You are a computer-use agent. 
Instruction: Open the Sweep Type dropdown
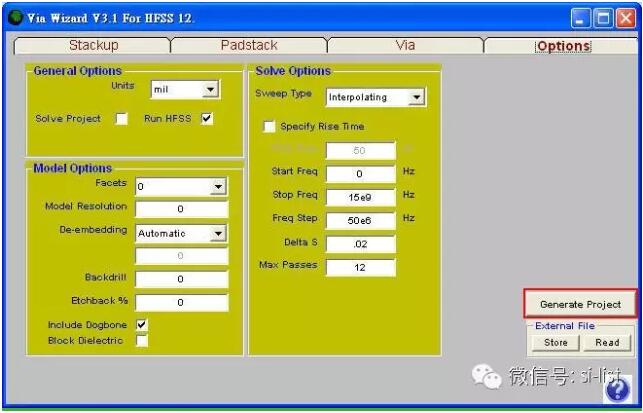(x=376, y=97)
